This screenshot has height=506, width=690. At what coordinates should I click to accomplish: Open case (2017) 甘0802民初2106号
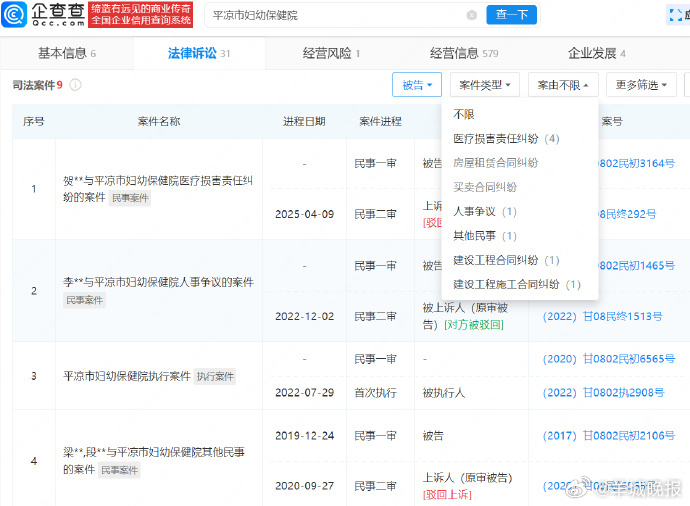pyautogui.click(x=609, y=436)
